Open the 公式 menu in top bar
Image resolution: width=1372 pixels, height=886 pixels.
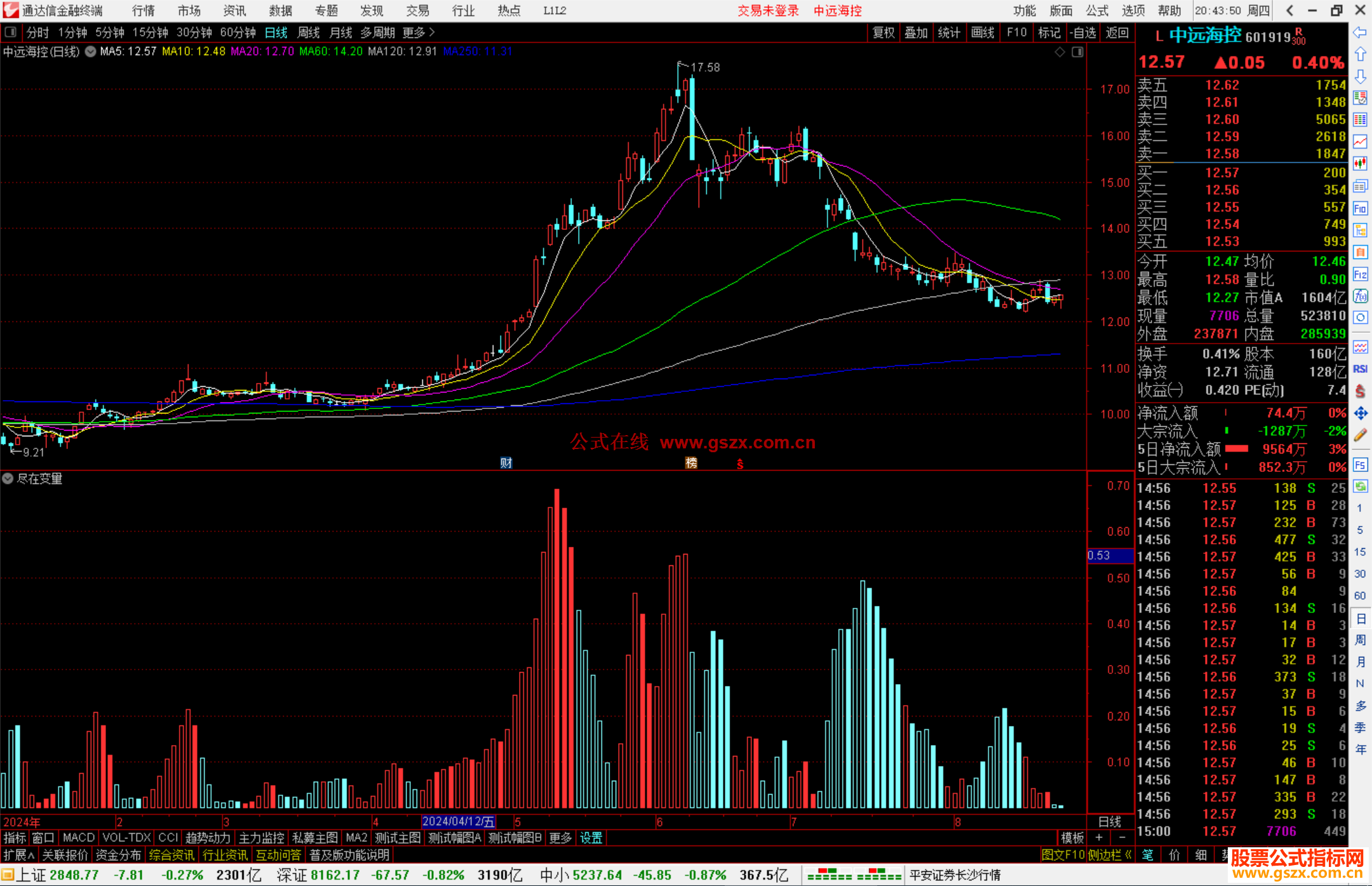click(x=1097, y=10)
